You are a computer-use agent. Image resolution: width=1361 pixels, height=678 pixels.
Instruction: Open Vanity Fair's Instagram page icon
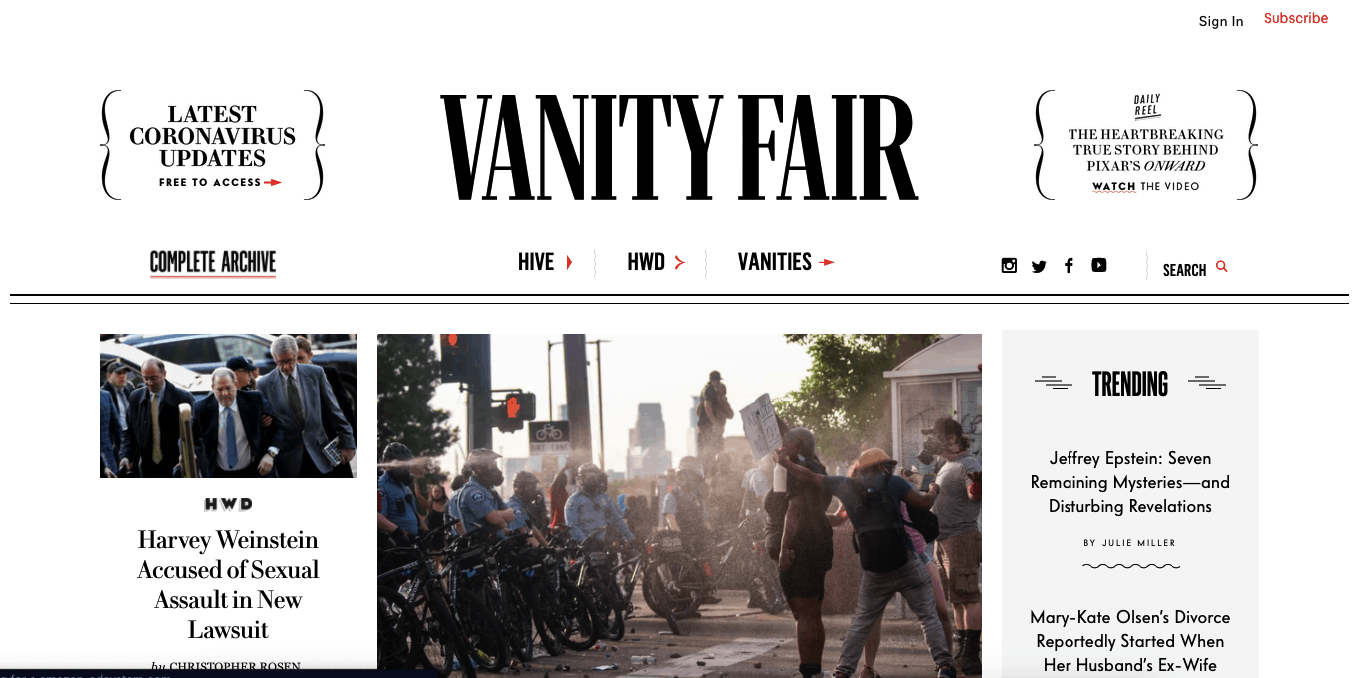[1009, 265]
